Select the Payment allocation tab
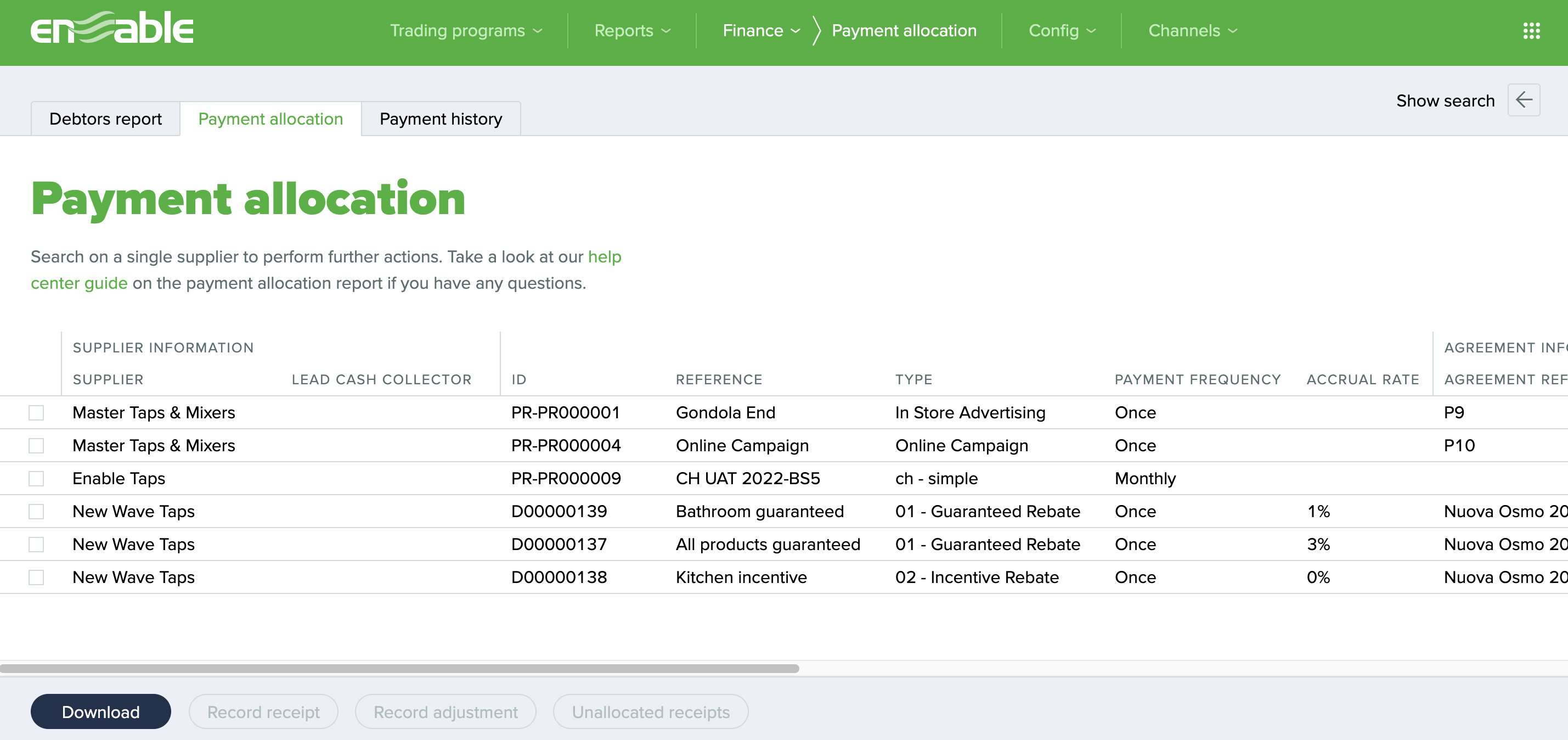The image size is (1568, 740). [x=270, y=119]
